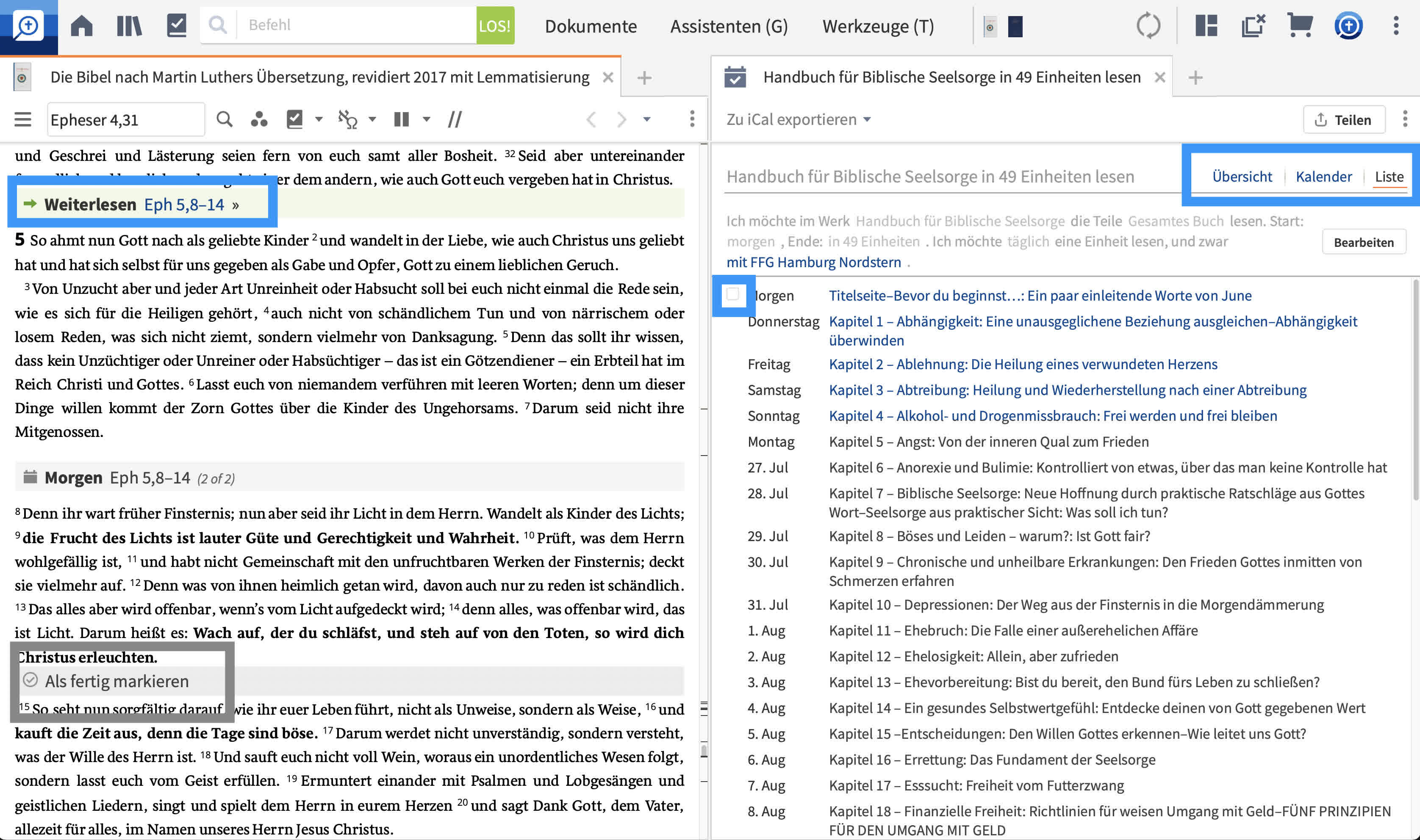
Task: Click the Bible text vertical scrollbar thumb
Action: pyautogui.click(x=704, y=751)
